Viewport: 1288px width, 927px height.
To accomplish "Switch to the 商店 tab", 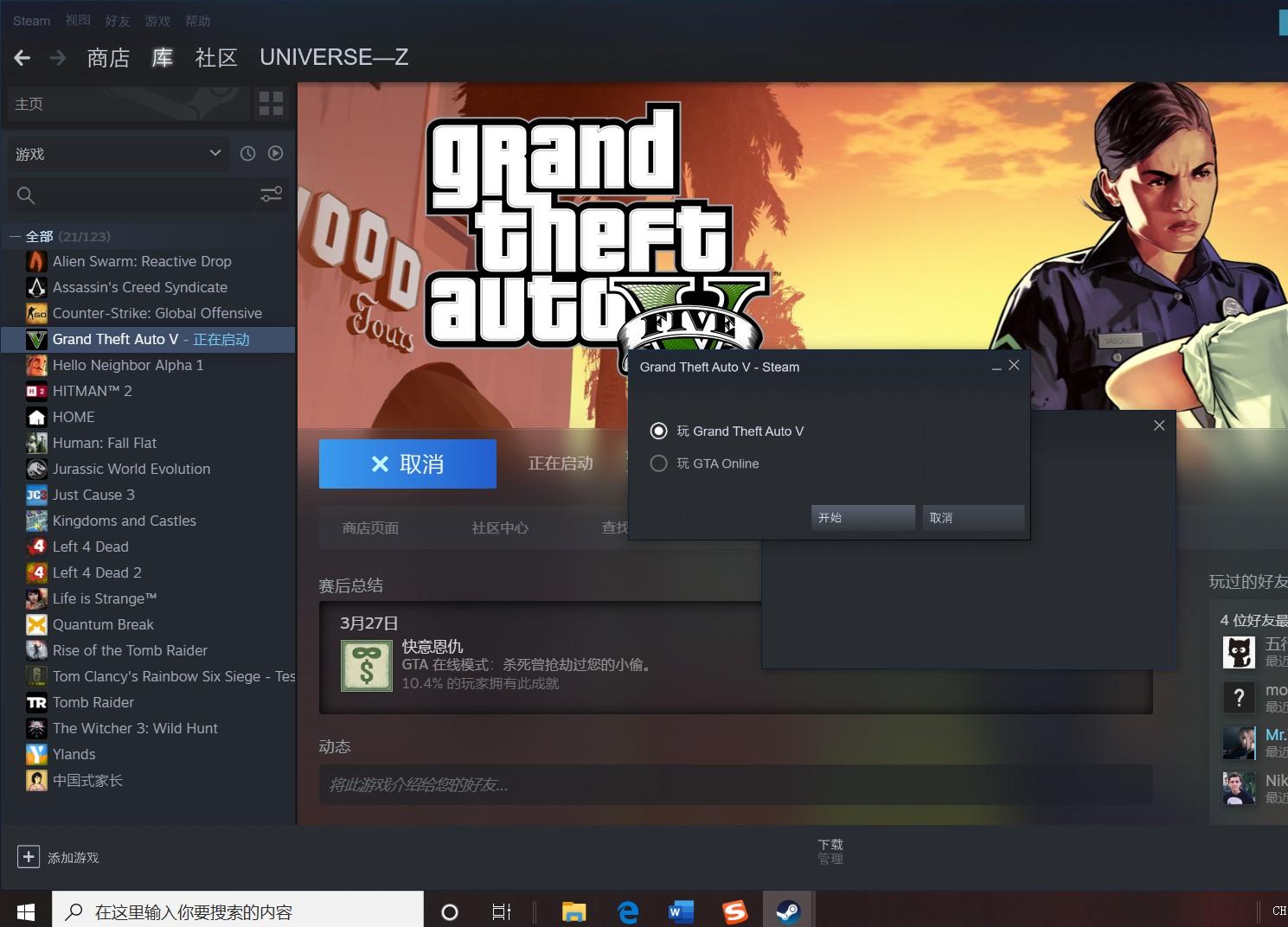I will (x=108, y=58).
